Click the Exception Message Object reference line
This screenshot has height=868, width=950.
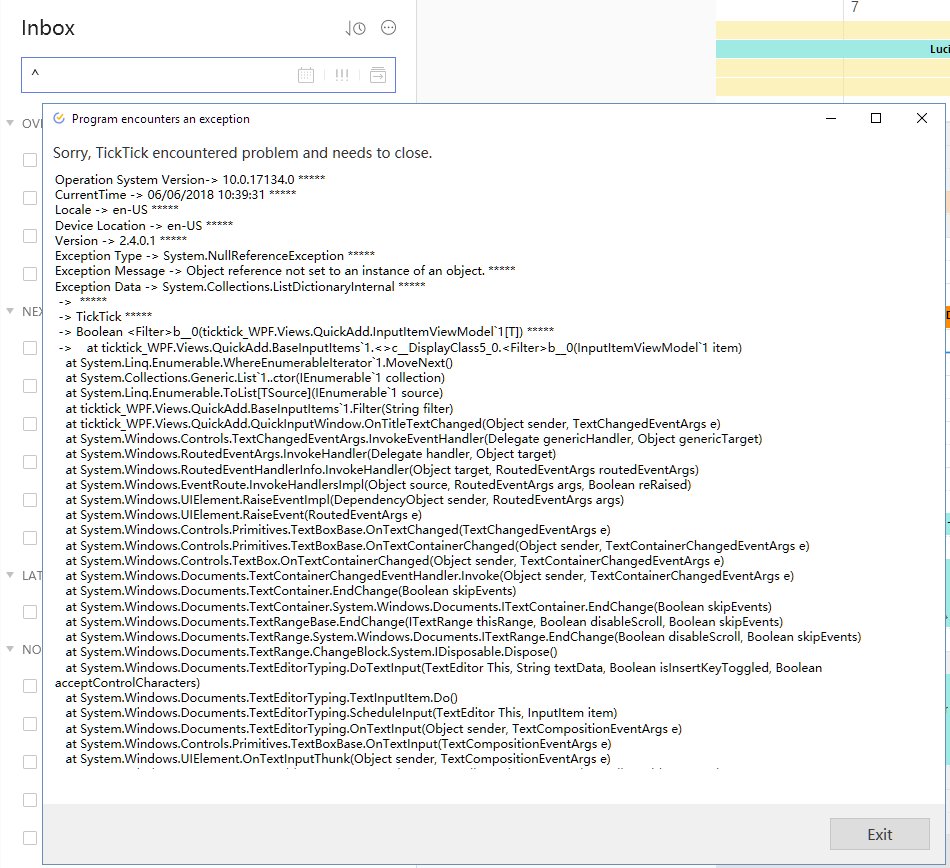click(285, 271)
